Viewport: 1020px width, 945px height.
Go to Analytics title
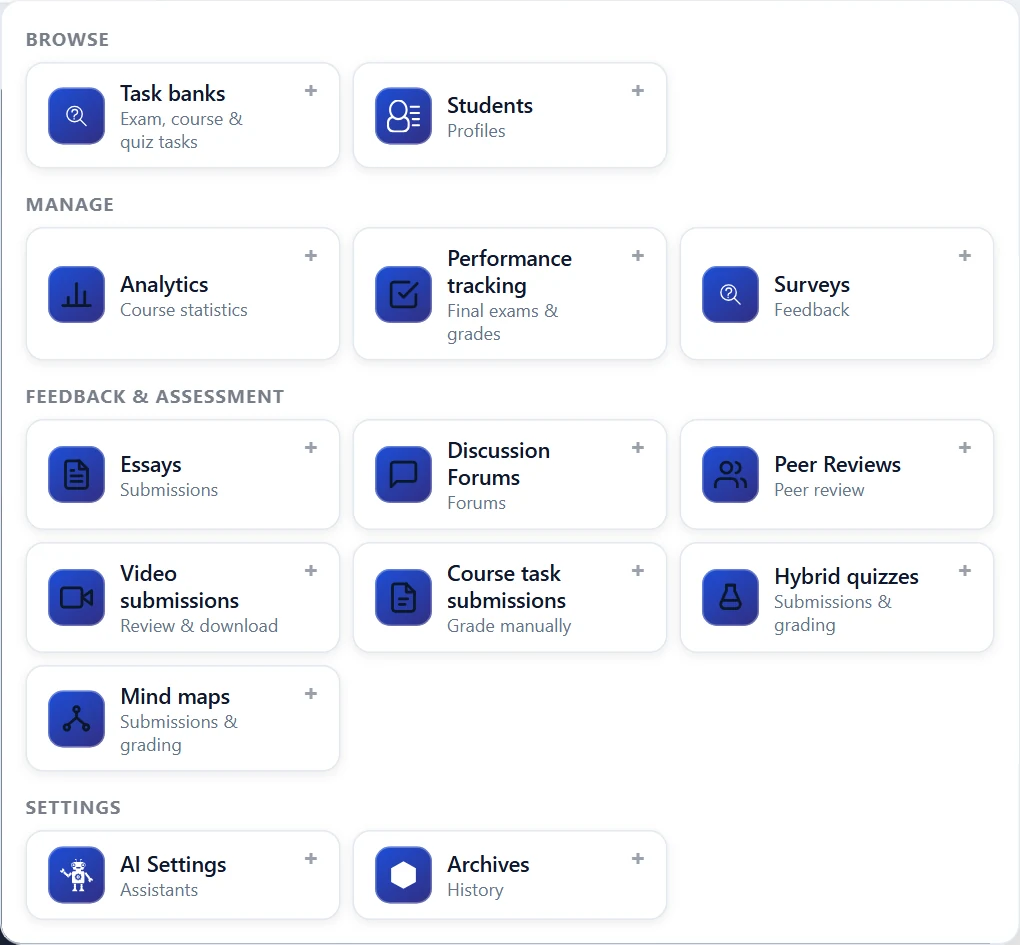[x=164, y=285]
